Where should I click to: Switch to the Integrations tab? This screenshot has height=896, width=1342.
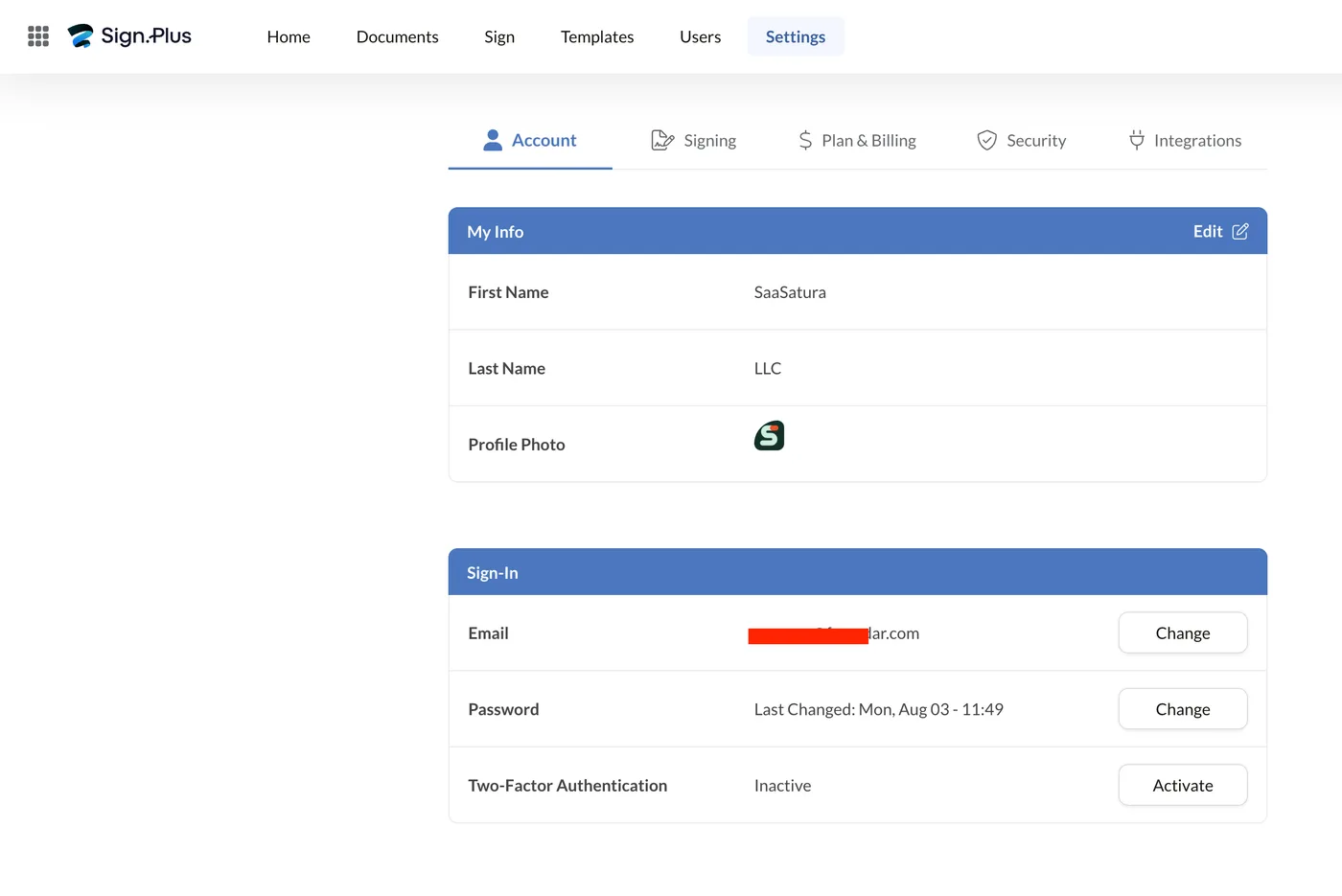1185,140
